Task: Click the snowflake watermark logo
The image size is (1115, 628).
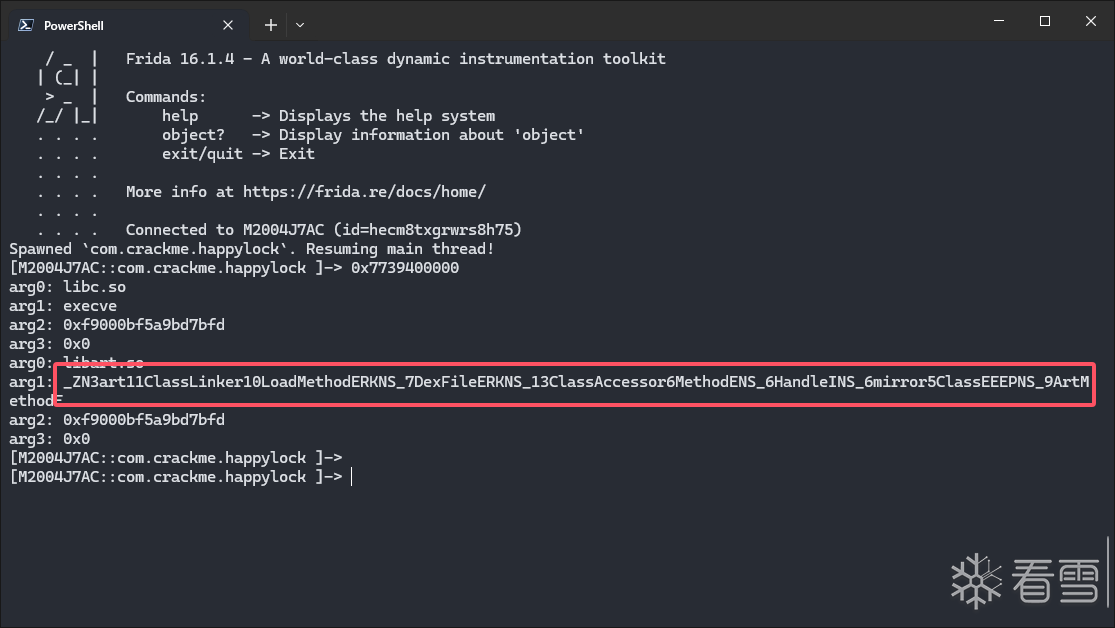Action: pyautogui.click(x=975, y=579)
